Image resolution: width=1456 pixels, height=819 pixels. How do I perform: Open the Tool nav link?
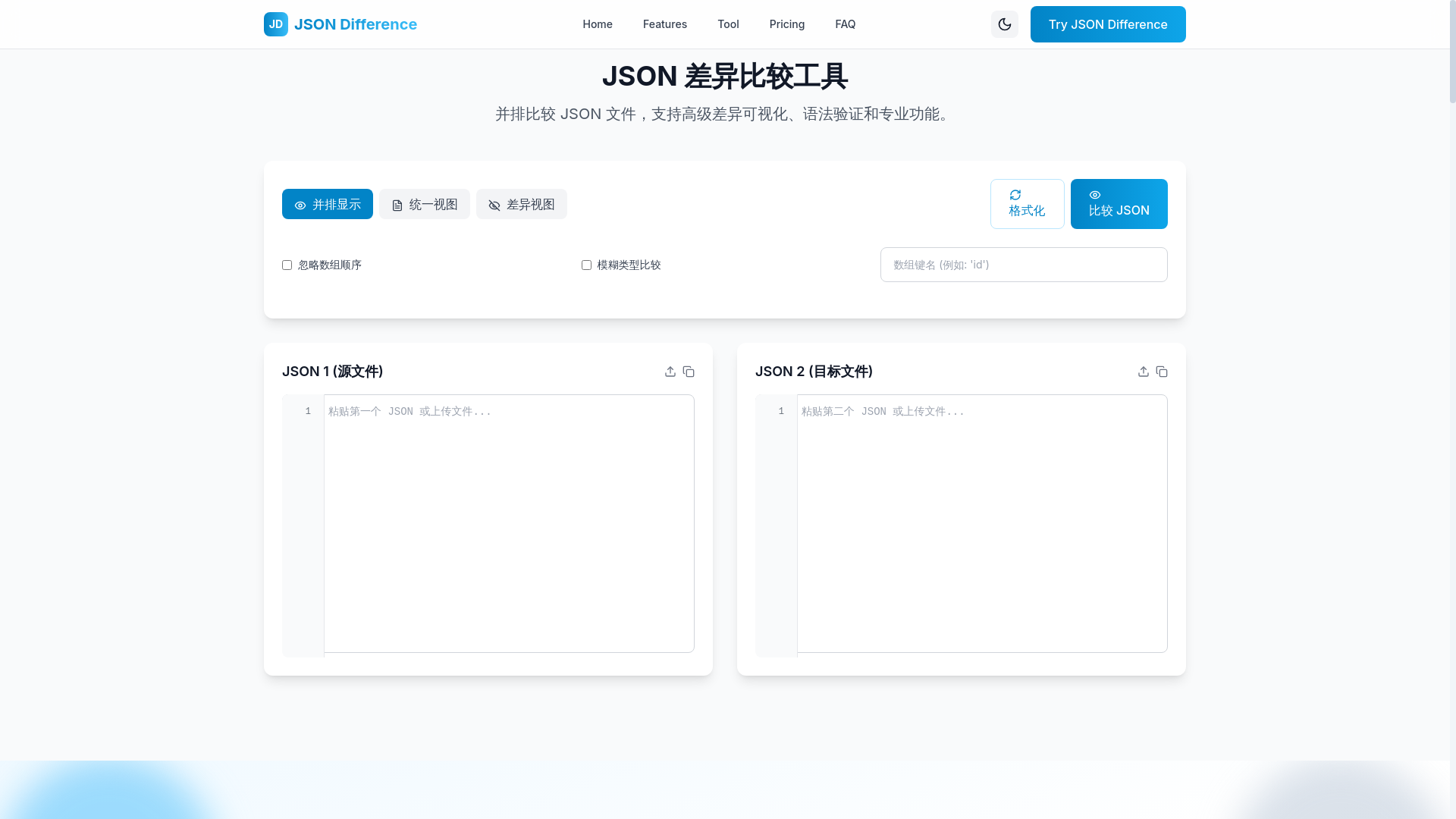[x=728, y=24]
